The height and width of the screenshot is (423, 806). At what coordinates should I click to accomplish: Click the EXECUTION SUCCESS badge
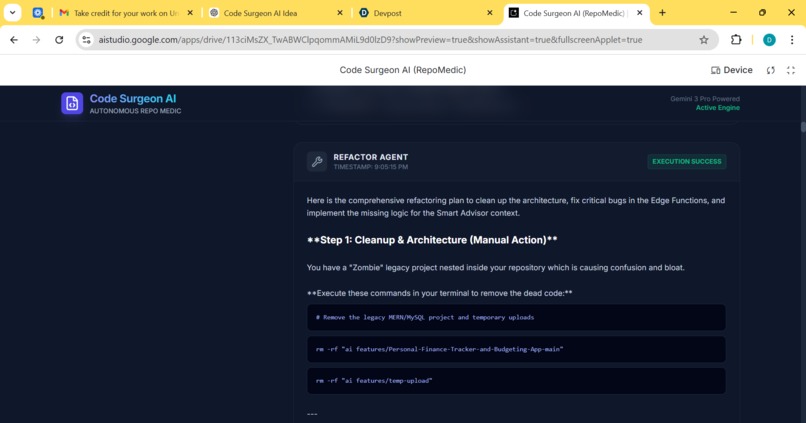pyautogui.click(x=687, y=161)
